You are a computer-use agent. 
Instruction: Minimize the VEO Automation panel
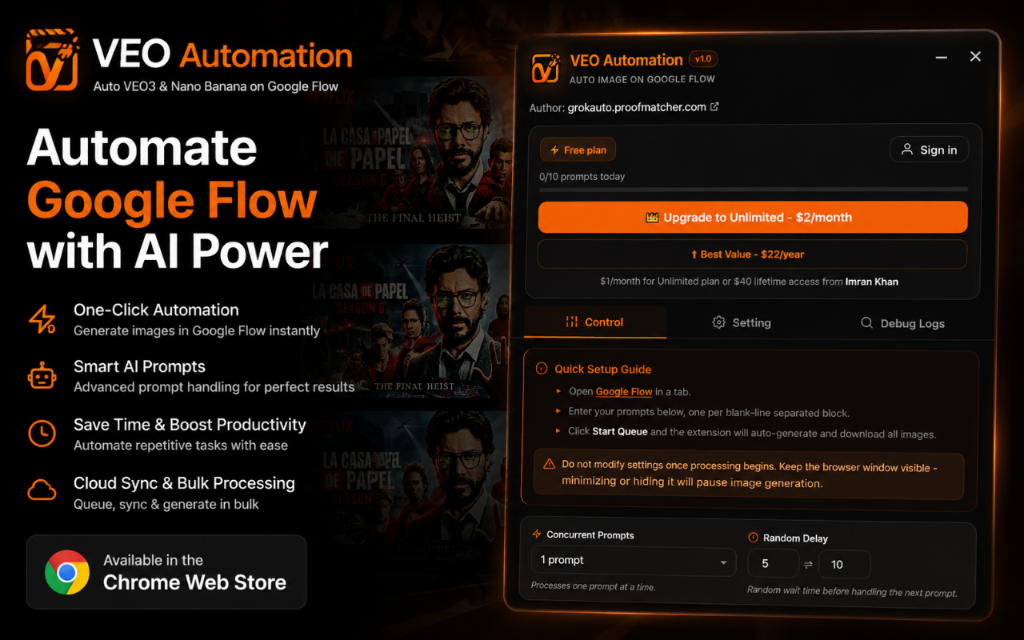941,57
